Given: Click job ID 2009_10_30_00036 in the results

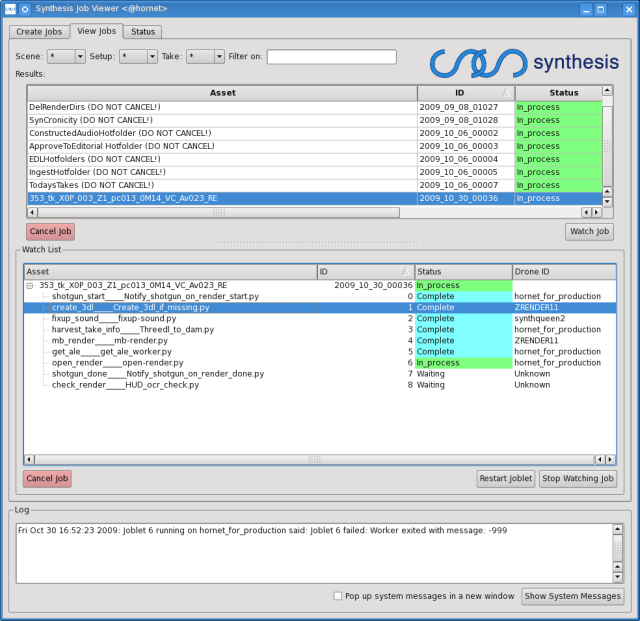Looking at the screenshot, I should [459, 198].
